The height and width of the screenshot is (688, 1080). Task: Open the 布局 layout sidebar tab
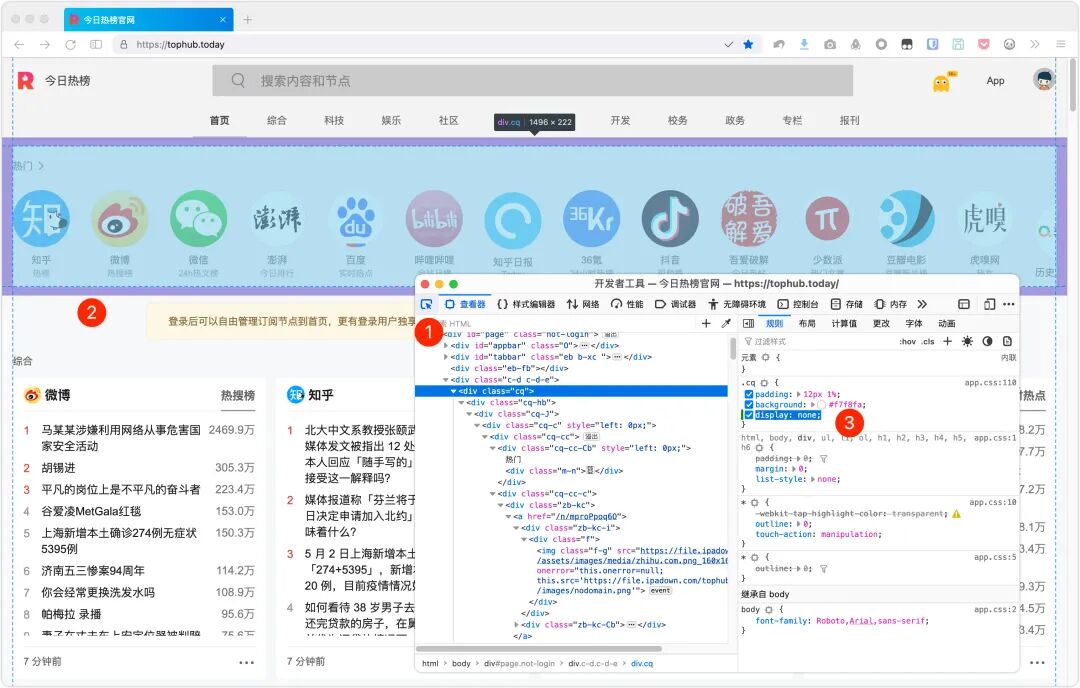(x=807, y=323)
